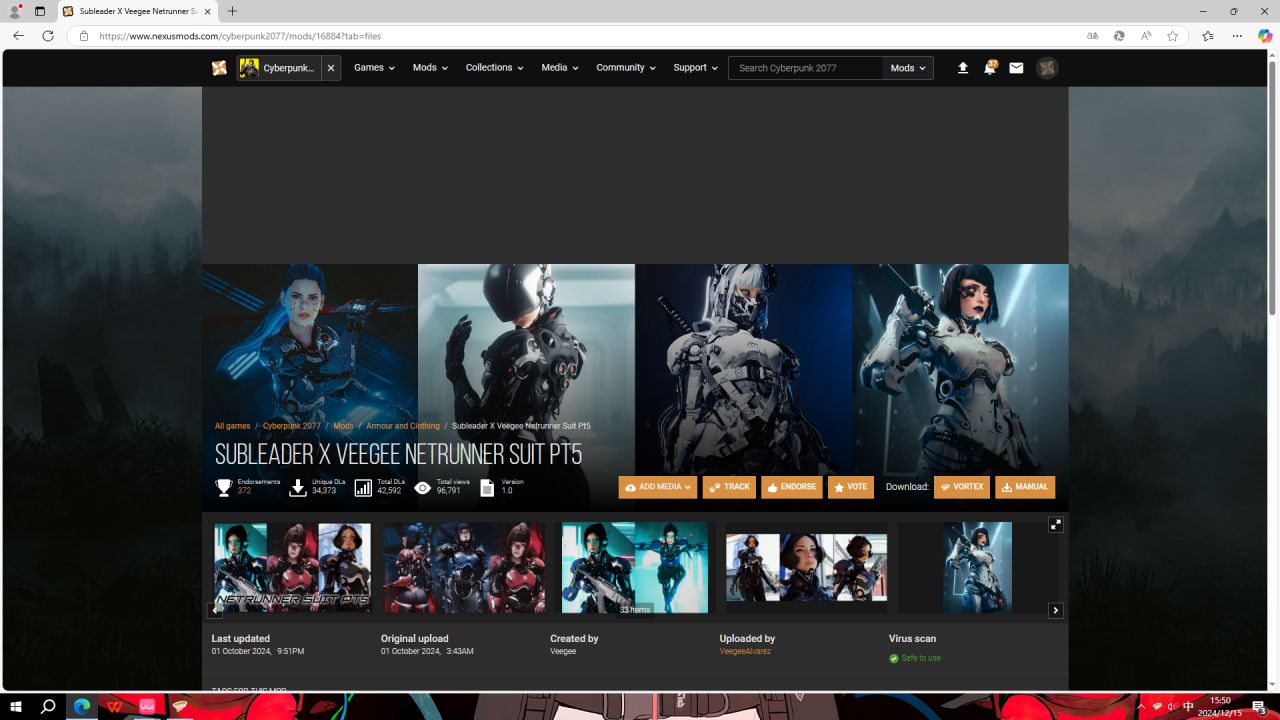Viewport: 1280px width, 720px height.
Task: Open the fourth gallery collage thumbnail
Action: (806, 567)
